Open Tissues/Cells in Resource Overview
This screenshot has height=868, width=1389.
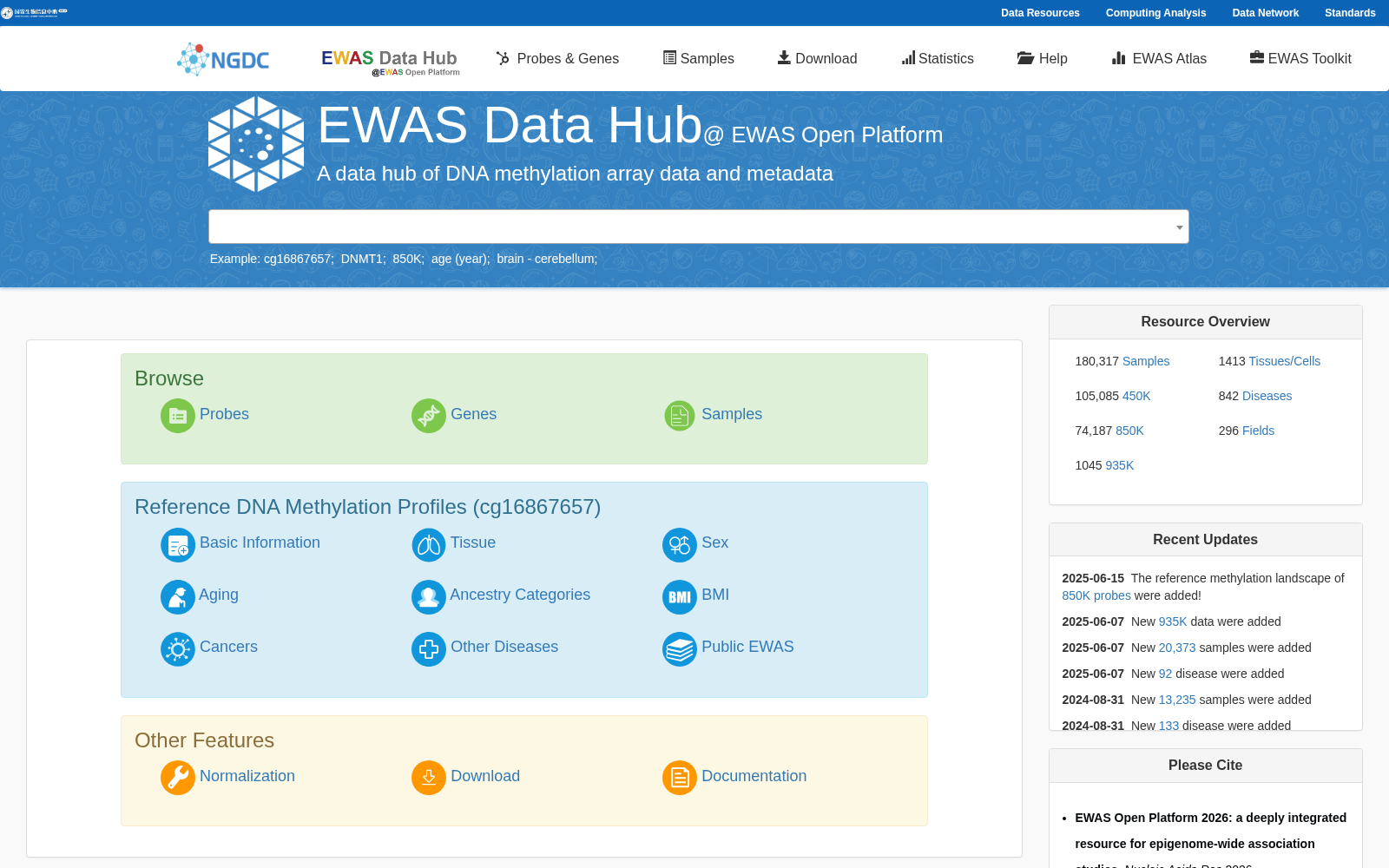(x=1284, y=361)
